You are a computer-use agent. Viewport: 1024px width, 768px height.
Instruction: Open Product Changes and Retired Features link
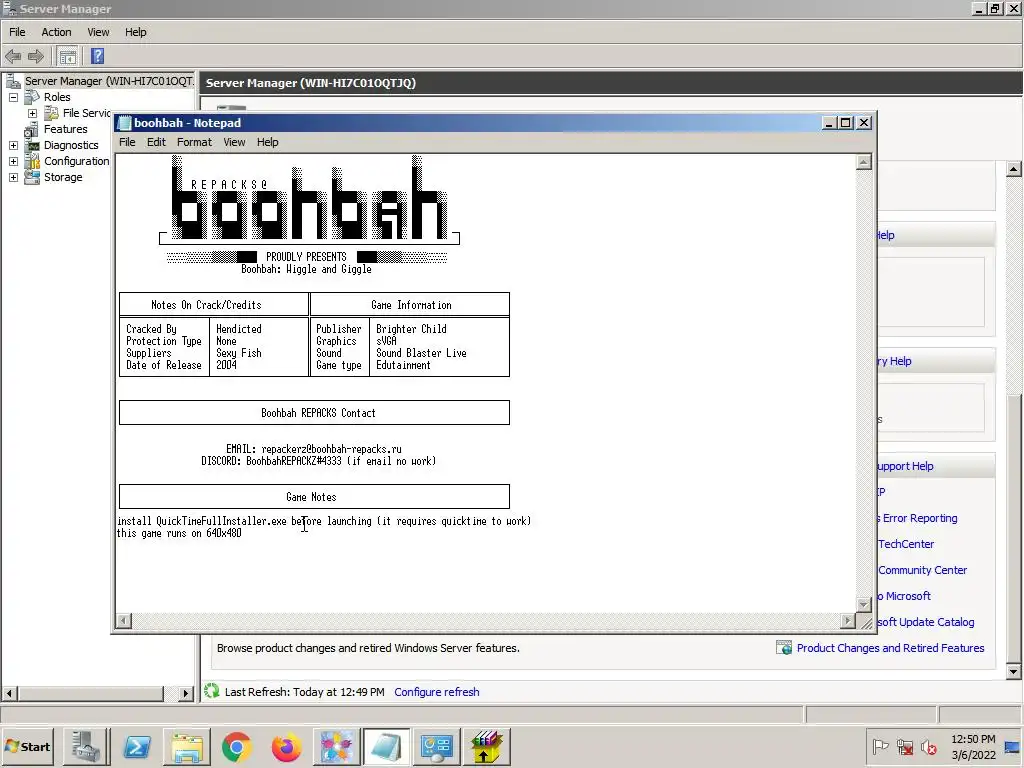[890, 648]
